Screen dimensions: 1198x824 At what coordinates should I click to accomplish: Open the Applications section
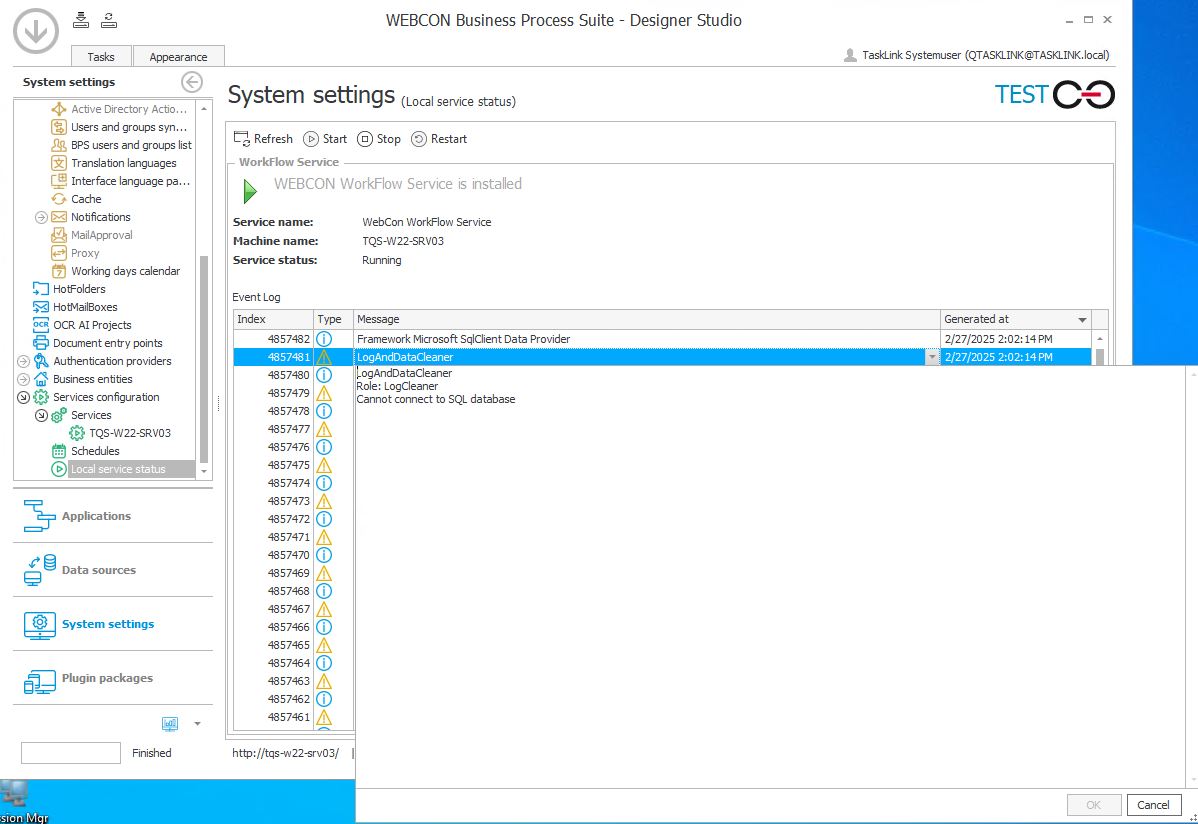[x=113, y=516]
